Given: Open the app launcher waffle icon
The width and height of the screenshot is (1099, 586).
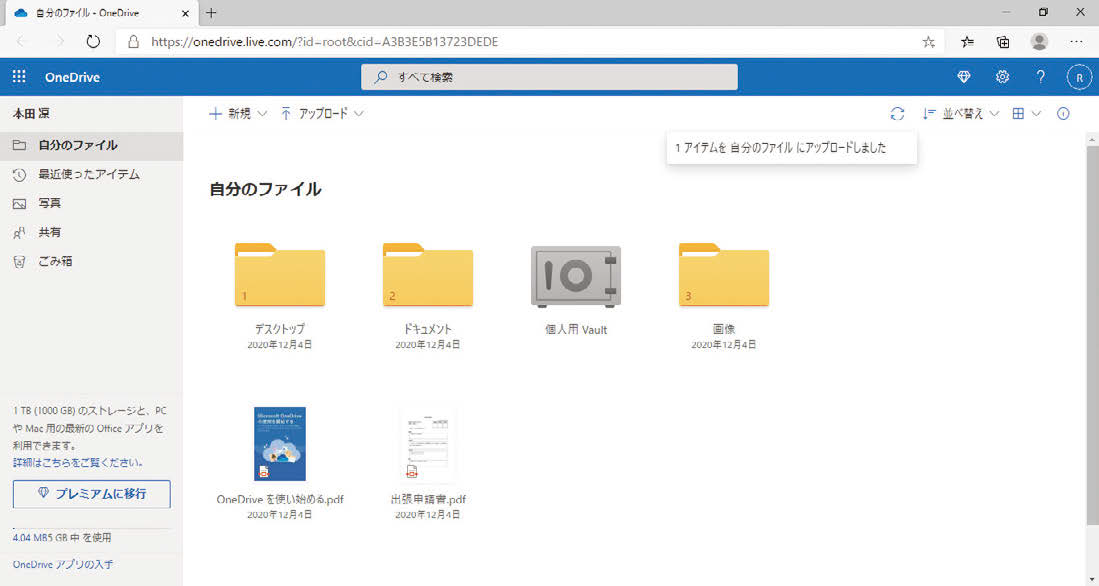Looking at the screenshot, I should [18, 76].
